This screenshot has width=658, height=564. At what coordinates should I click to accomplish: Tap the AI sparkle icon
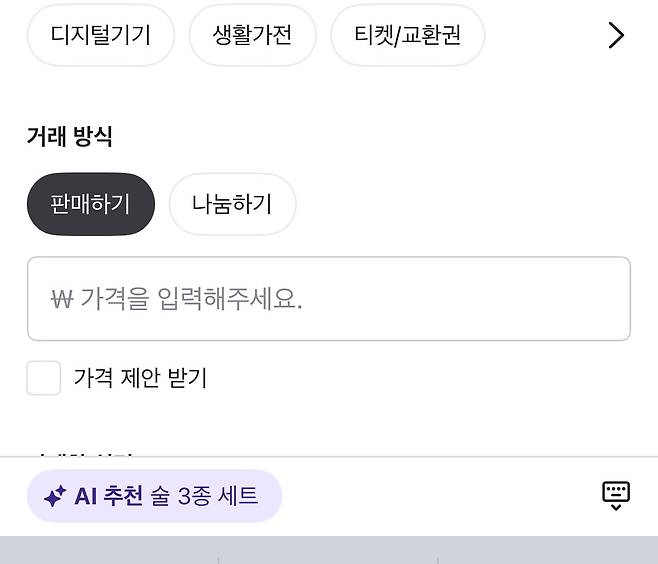coord(55,496)
